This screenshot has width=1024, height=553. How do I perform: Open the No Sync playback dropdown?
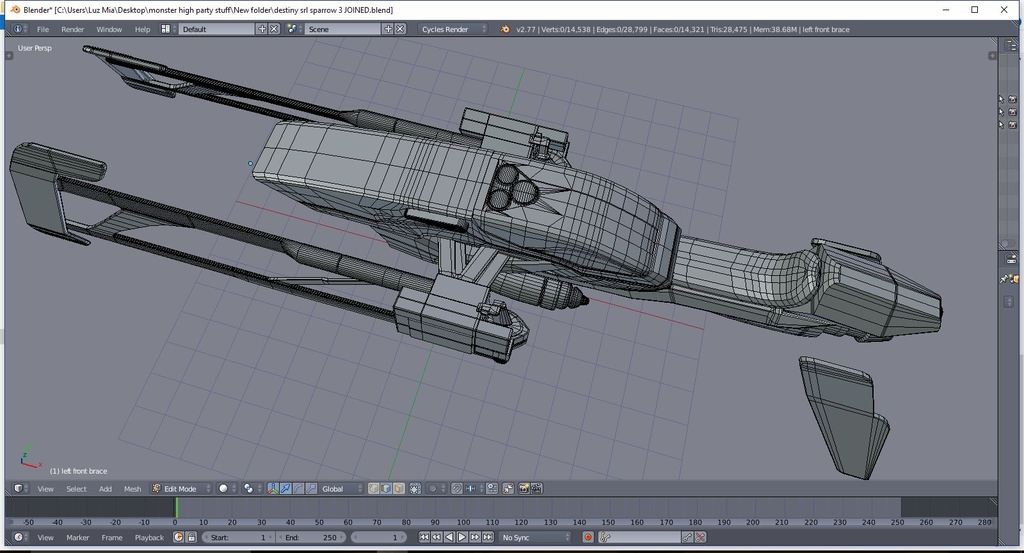coord(536,537)
